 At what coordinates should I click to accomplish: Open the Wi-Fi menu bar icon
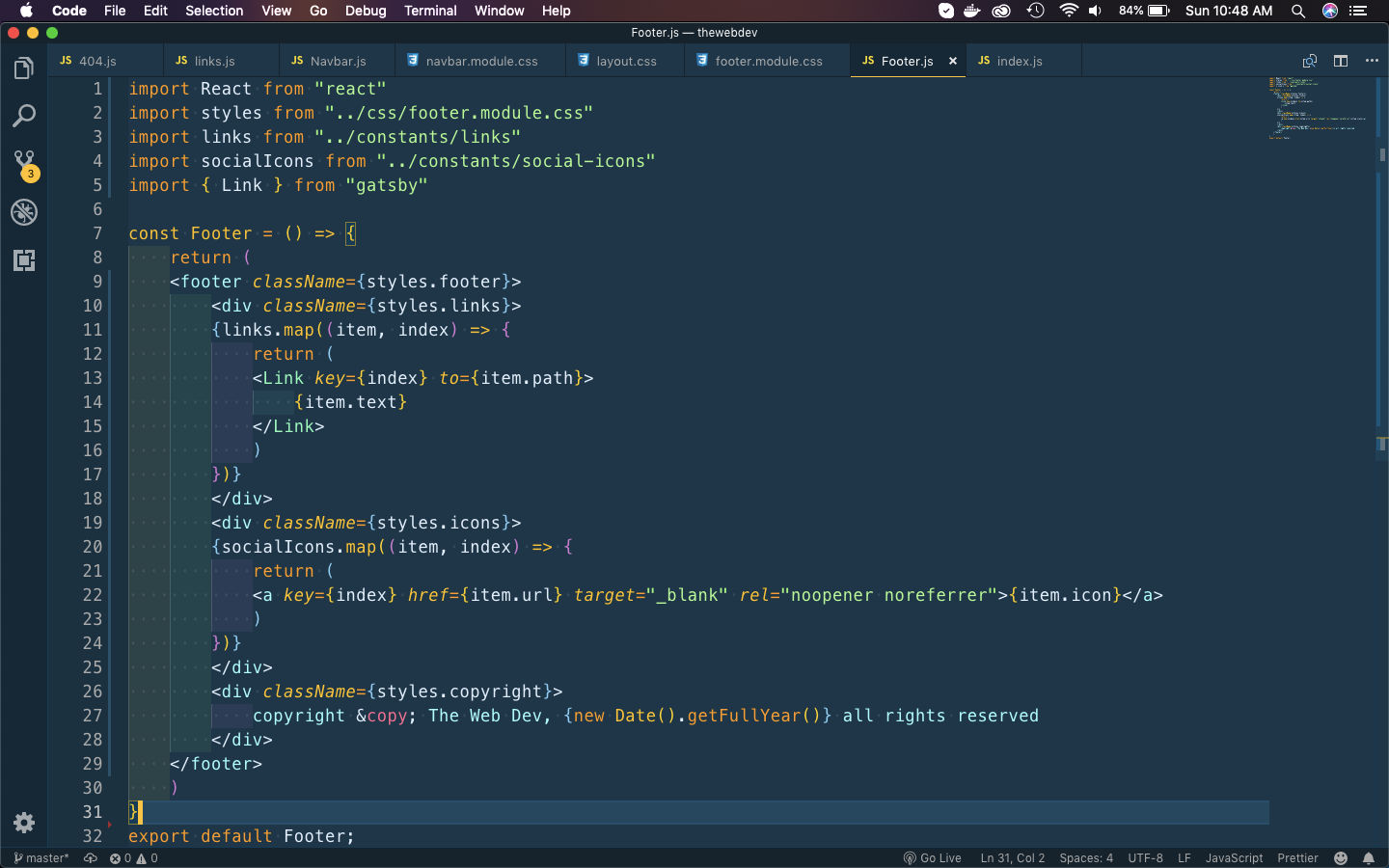pyautogui.click(x=1068, y=11)
